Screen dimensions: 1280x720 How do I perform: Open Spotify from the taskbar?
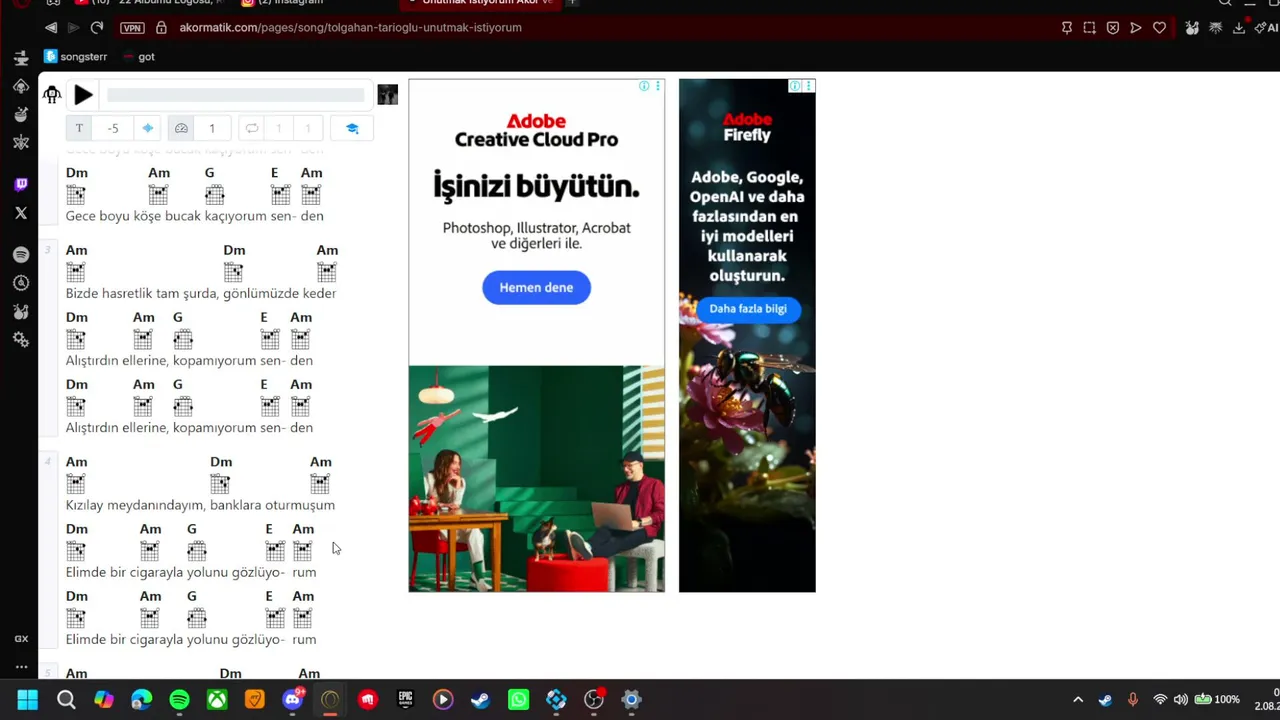pos(179,700)
